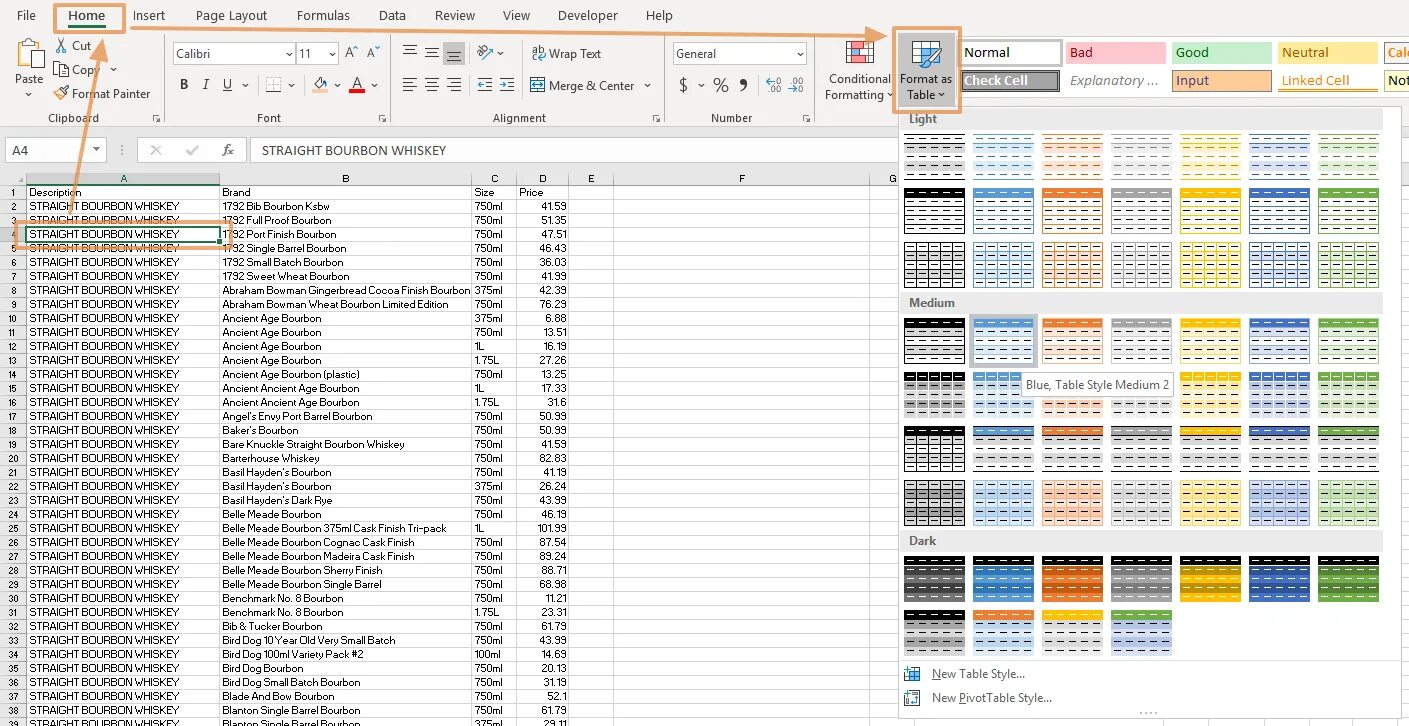The height and width of the screenshot is (726, 1409).
Task: Select cell 'Baker's Bourbon'
Action: (x=345, y=430)
